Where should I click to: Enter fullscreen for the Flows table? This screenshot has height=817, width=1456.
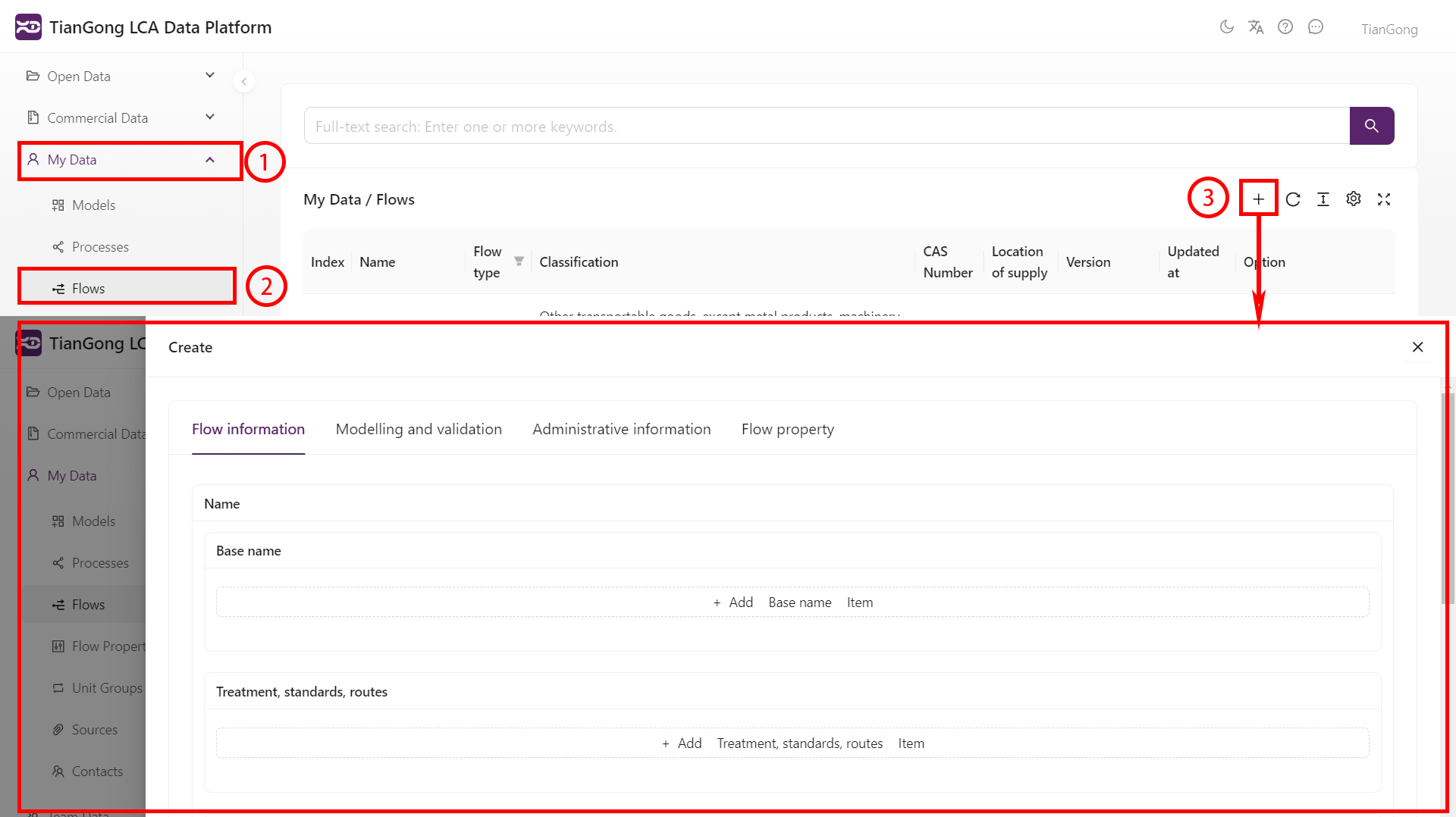pos(1384,199)
